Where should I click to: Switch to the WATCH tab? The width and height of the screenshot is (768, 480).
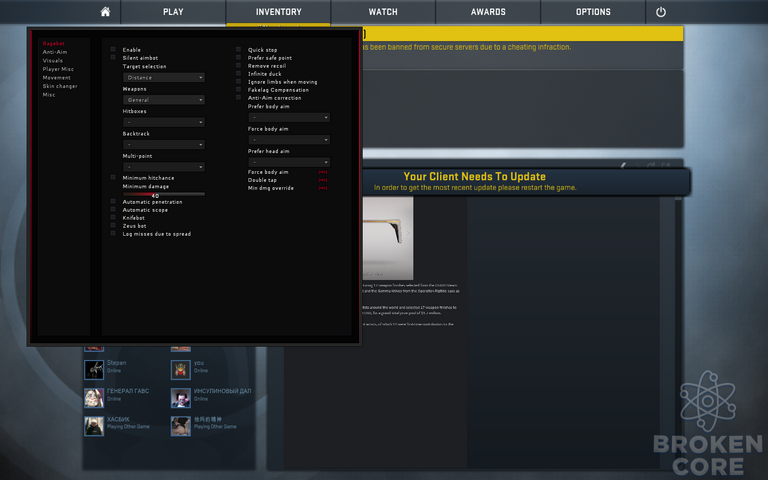tap(383, 12)
